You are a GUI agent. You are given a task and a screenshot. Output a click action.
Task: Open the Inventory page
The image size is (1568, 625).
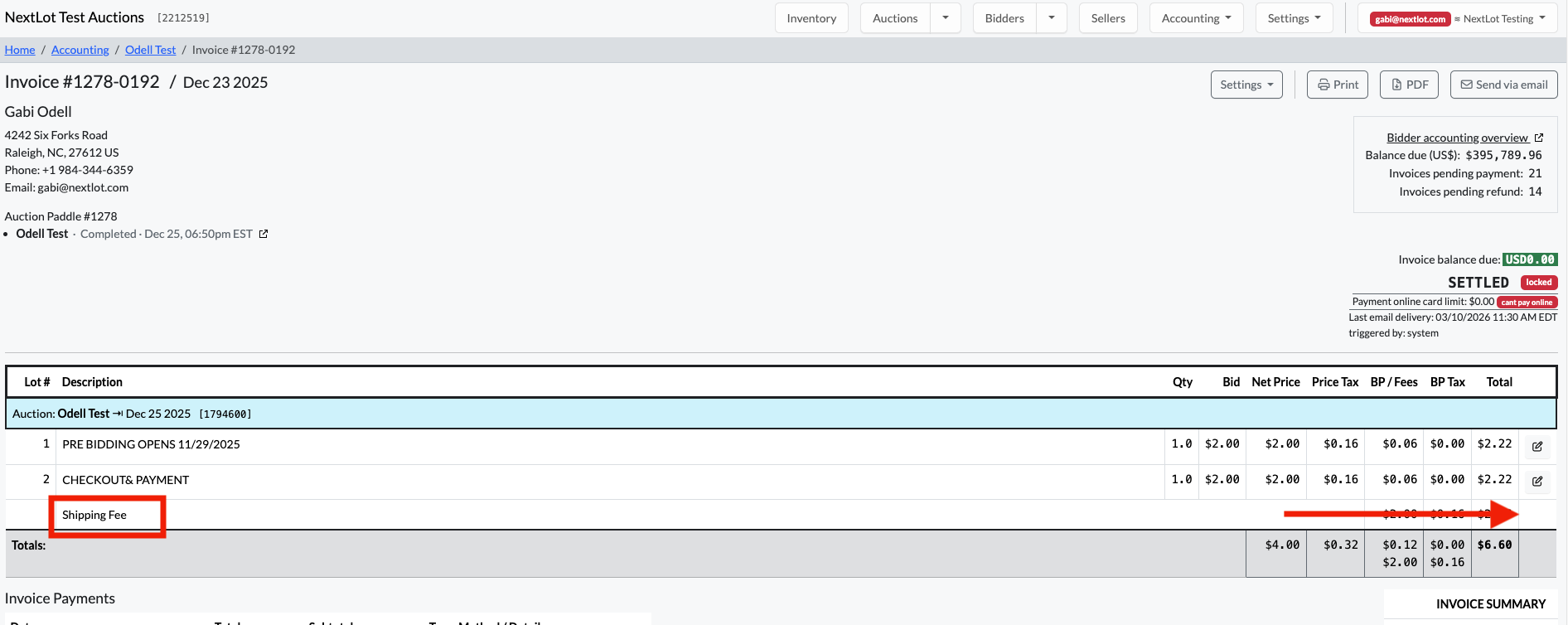click(x=811, y=18)
